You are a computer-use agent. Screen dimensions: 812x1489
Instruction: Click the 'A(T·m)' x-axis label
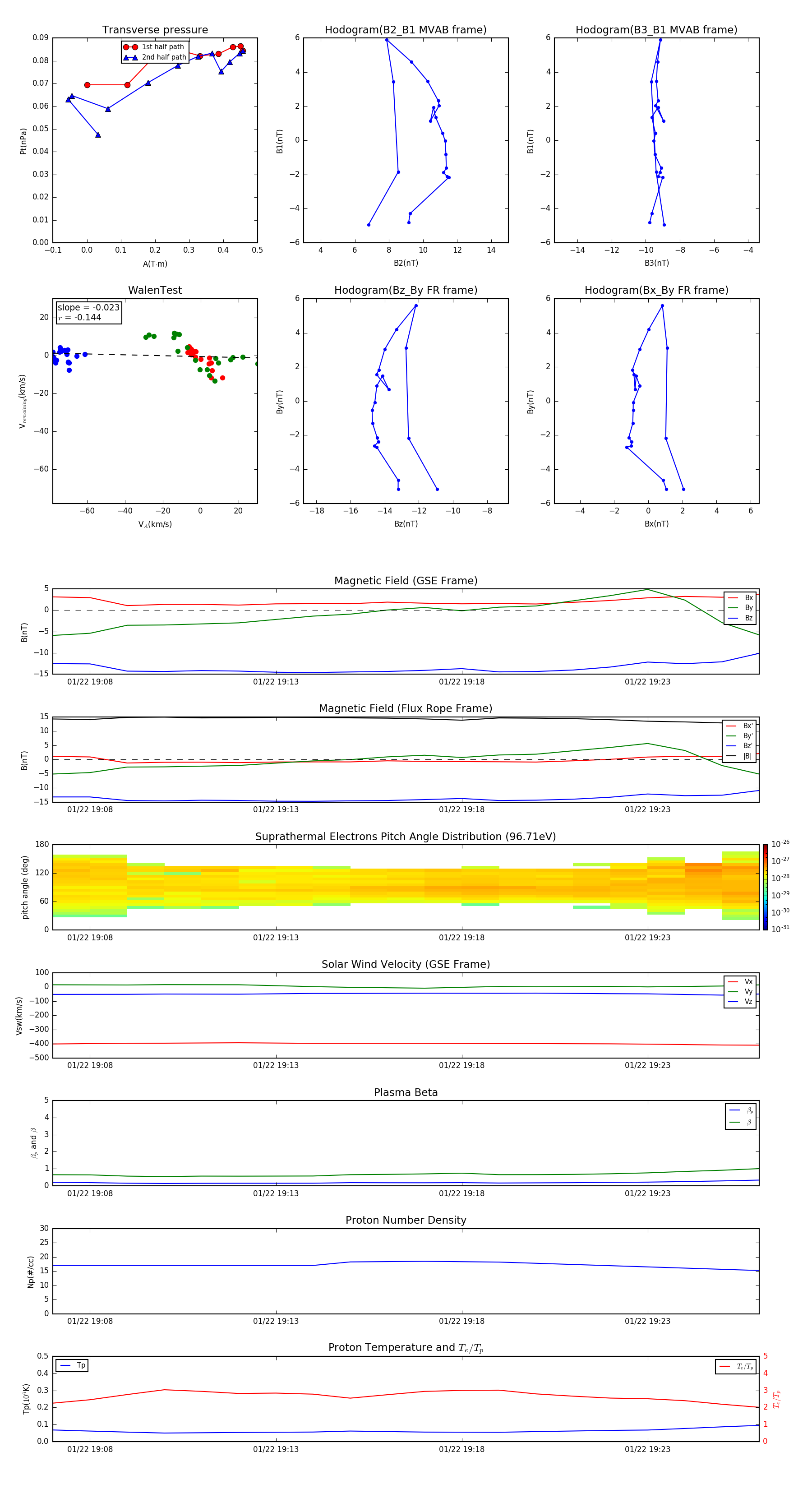(x=155, y=264)
